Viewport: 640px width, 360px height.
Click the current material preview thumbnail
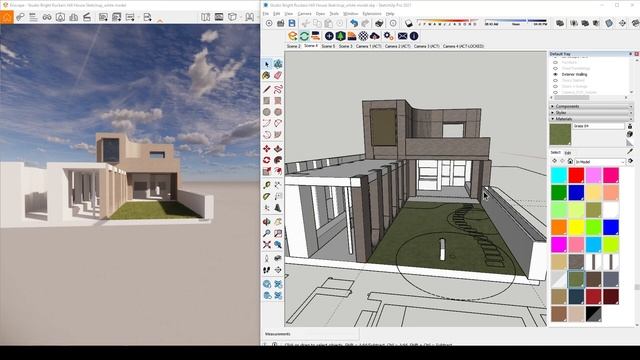[560, 134]
